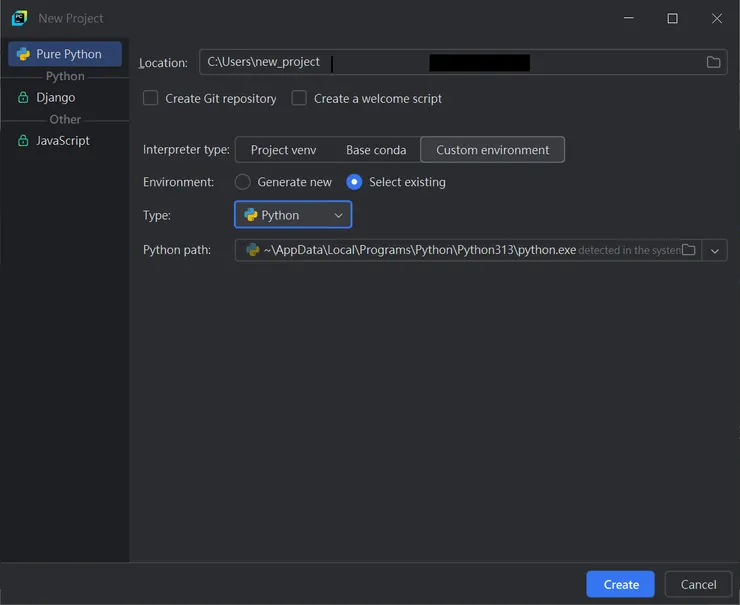Click the Python logo in Python path field

(x=252, y=250)
